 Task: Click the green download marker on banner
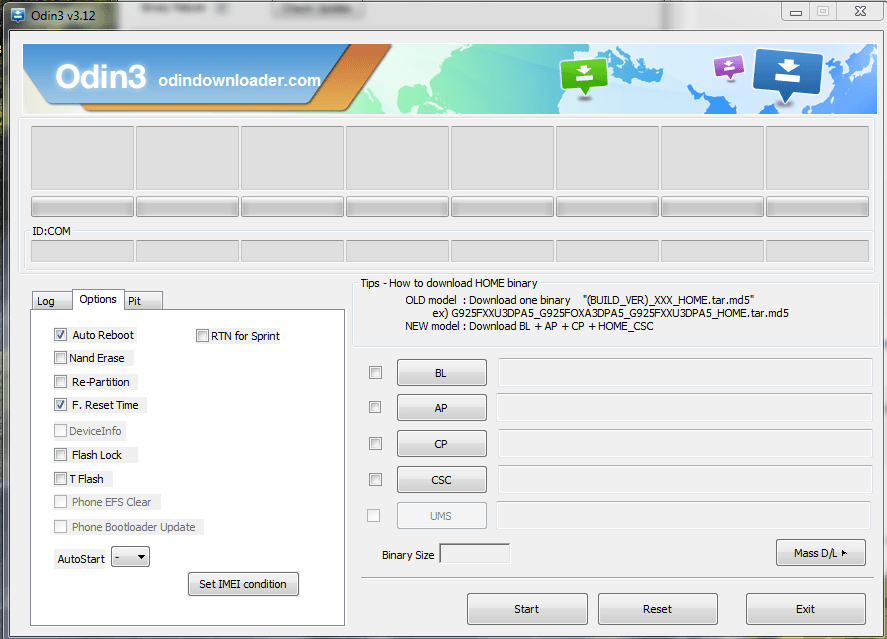[583, 76]
